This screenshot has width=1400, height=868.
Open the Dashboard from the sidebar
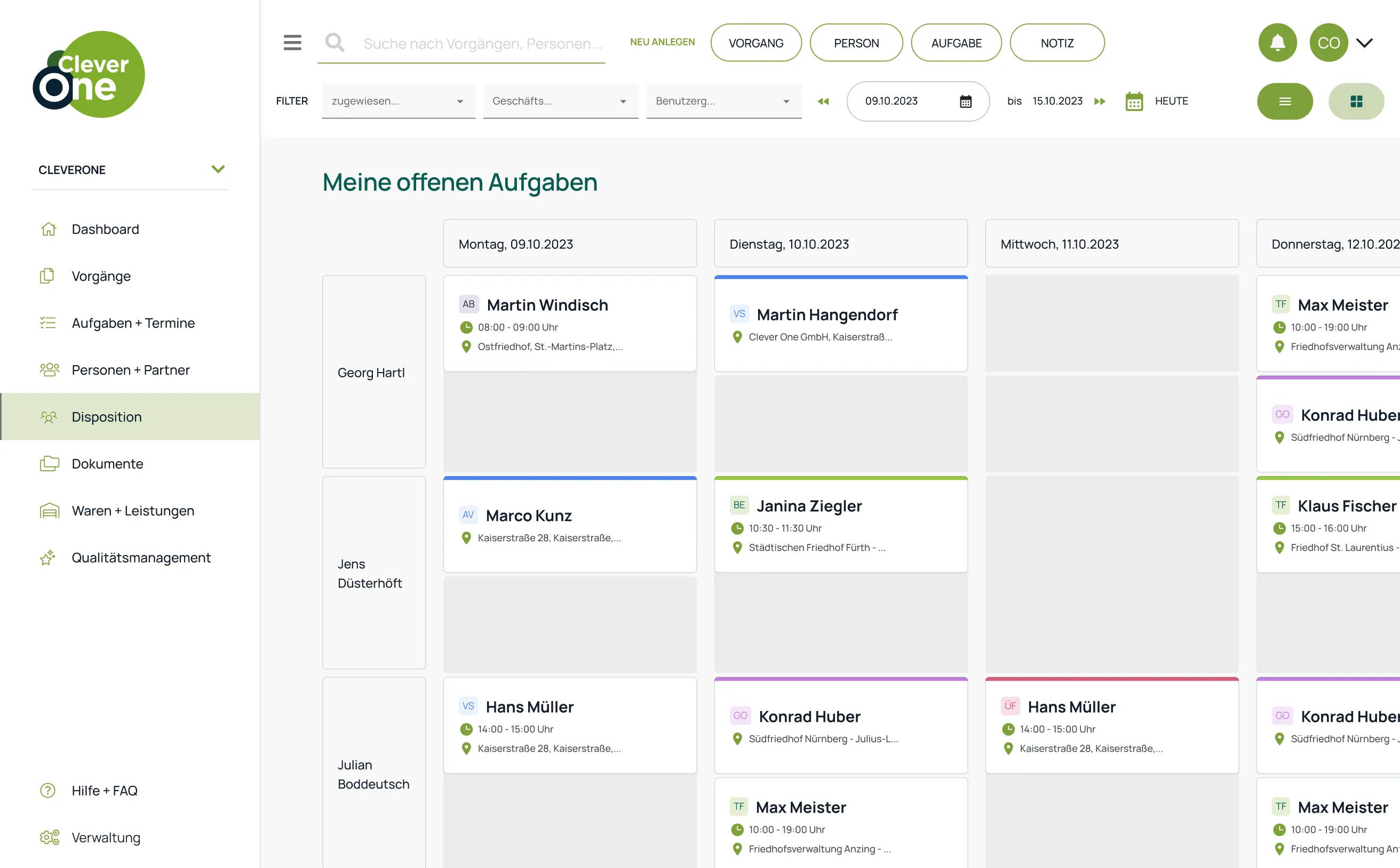point(105,229)
